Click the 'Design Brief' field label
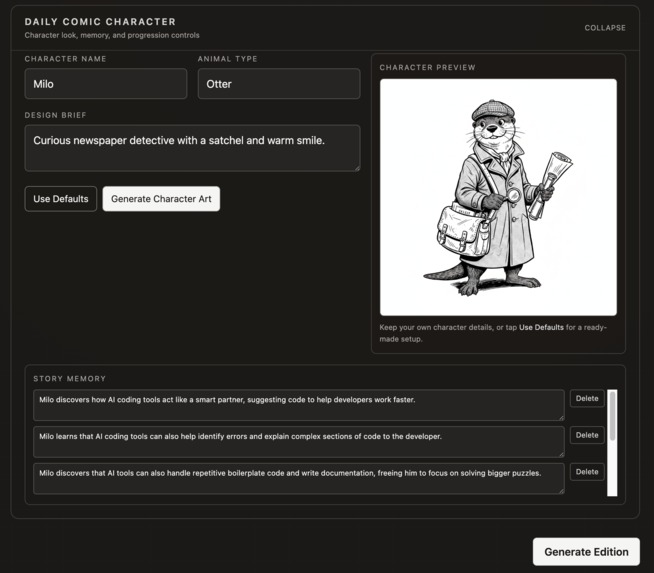Viewport: 654px width, 573px height. coord(55,115)
